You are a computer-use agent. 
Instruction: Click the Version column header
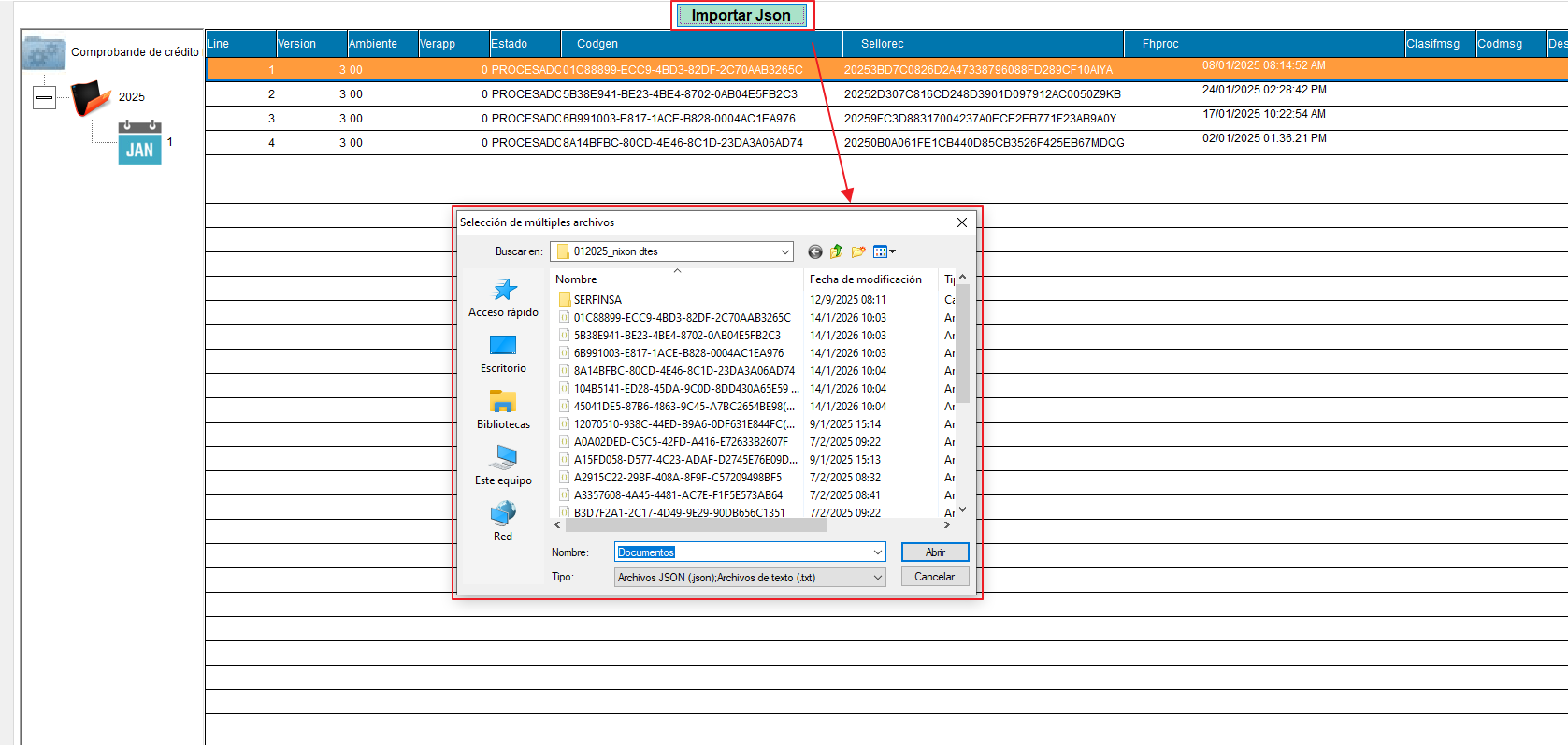(311, 44)
